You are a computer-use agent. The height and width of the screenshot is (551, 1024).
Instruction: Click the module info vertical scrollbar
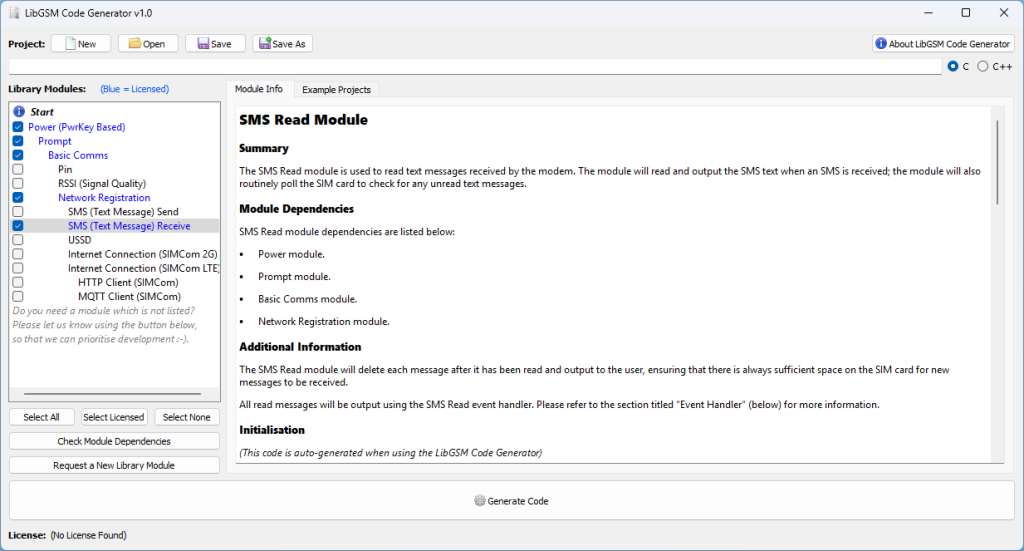tap(997, 162)
